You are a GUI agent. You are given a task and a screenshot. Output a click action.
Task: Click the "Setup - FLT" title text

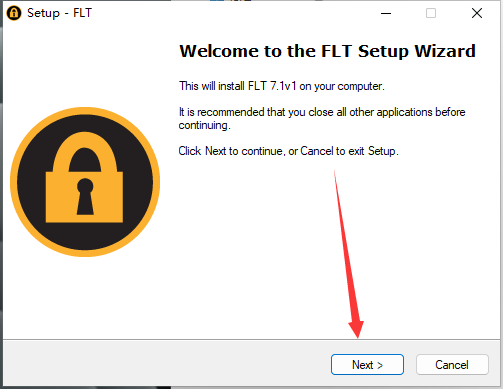point(59,13)
